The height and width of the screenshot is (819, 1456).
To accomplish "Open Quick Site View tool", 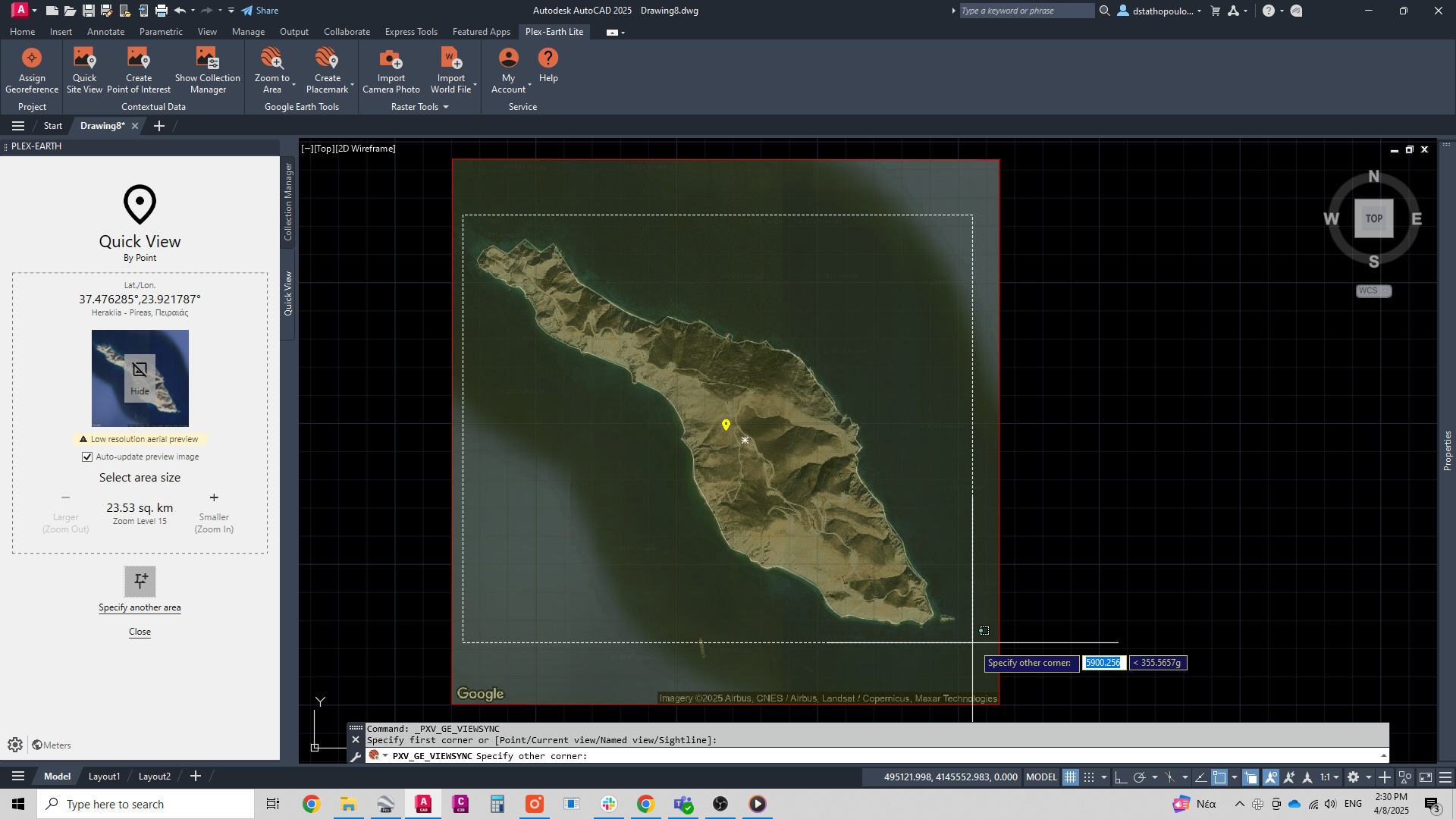I will 84,70.
